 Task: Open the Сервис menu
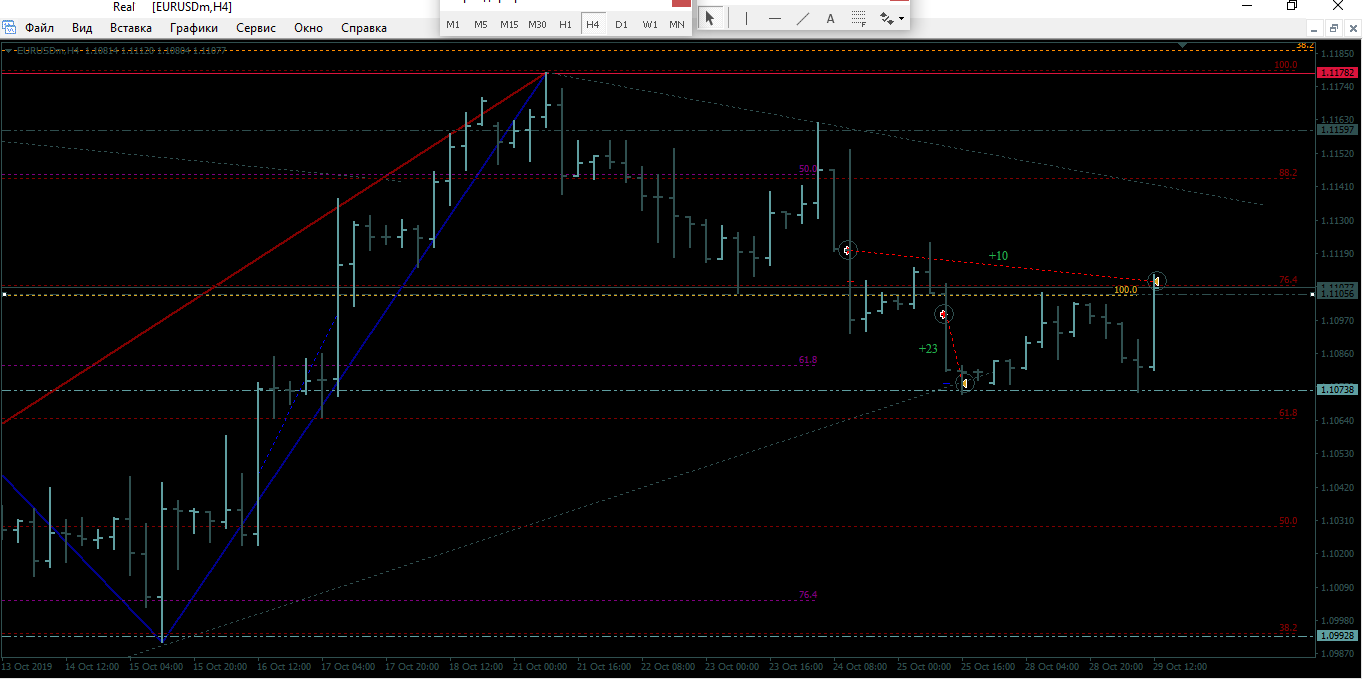click(255, 28)
